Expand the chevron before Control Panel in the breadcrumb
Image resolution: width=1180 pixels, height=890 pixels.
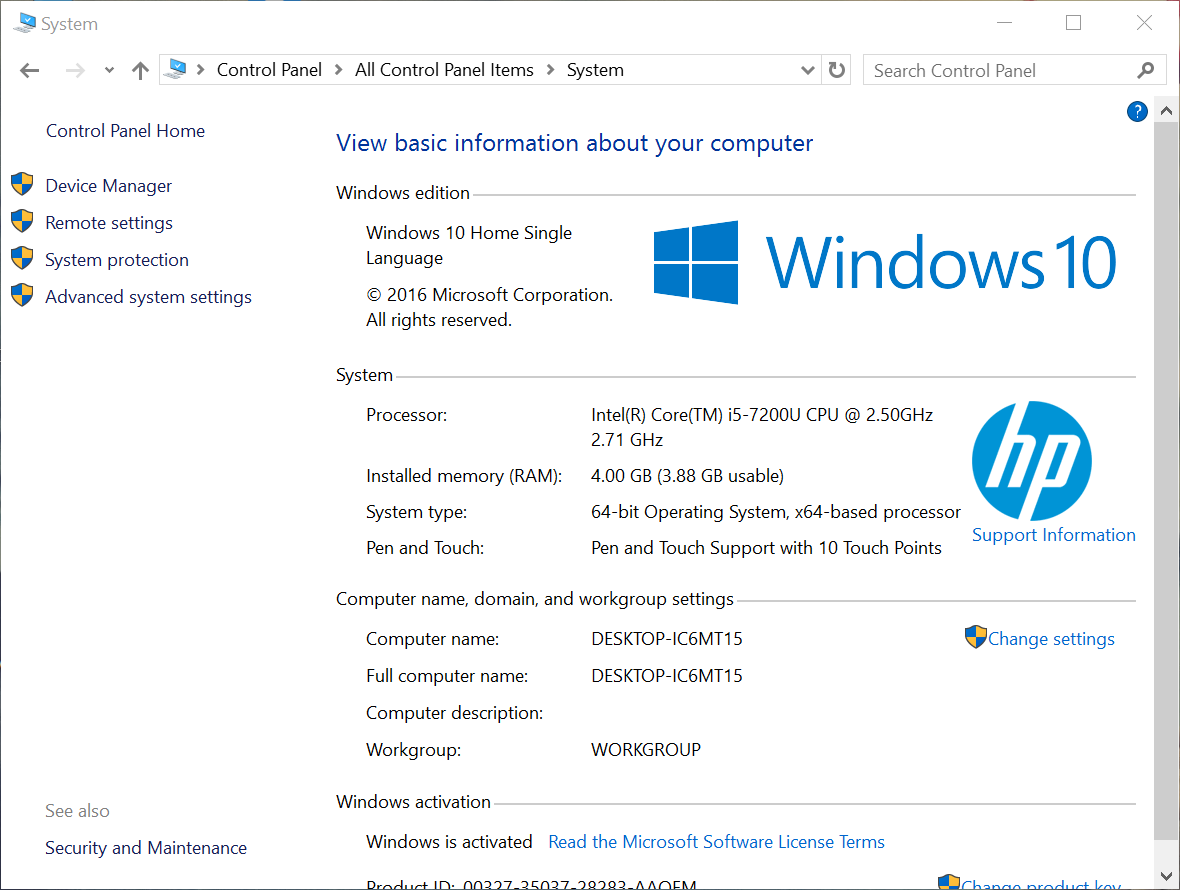click(x=200, y=70)
